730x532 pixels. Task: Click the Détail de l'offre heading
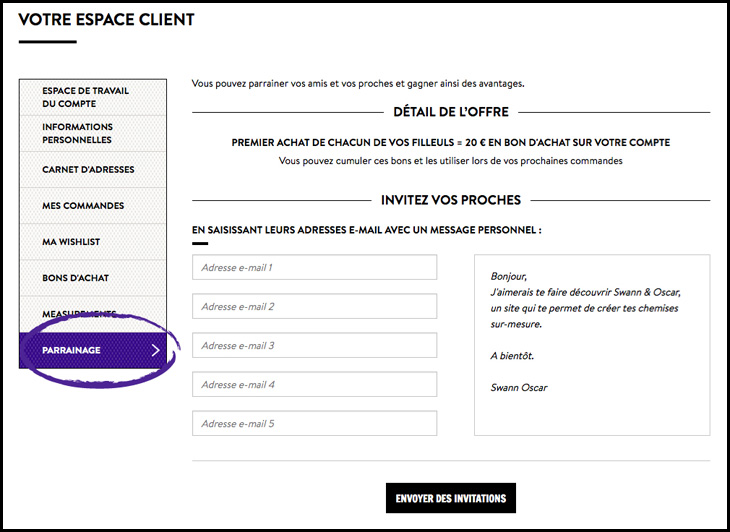pos(450,112)
